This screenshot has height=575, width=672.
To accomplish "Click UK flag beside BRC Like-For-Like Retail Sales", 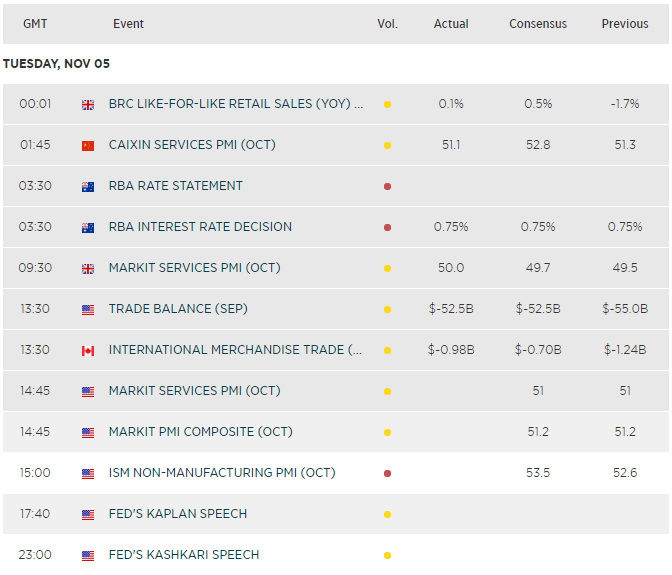I will tap(88, 104).
